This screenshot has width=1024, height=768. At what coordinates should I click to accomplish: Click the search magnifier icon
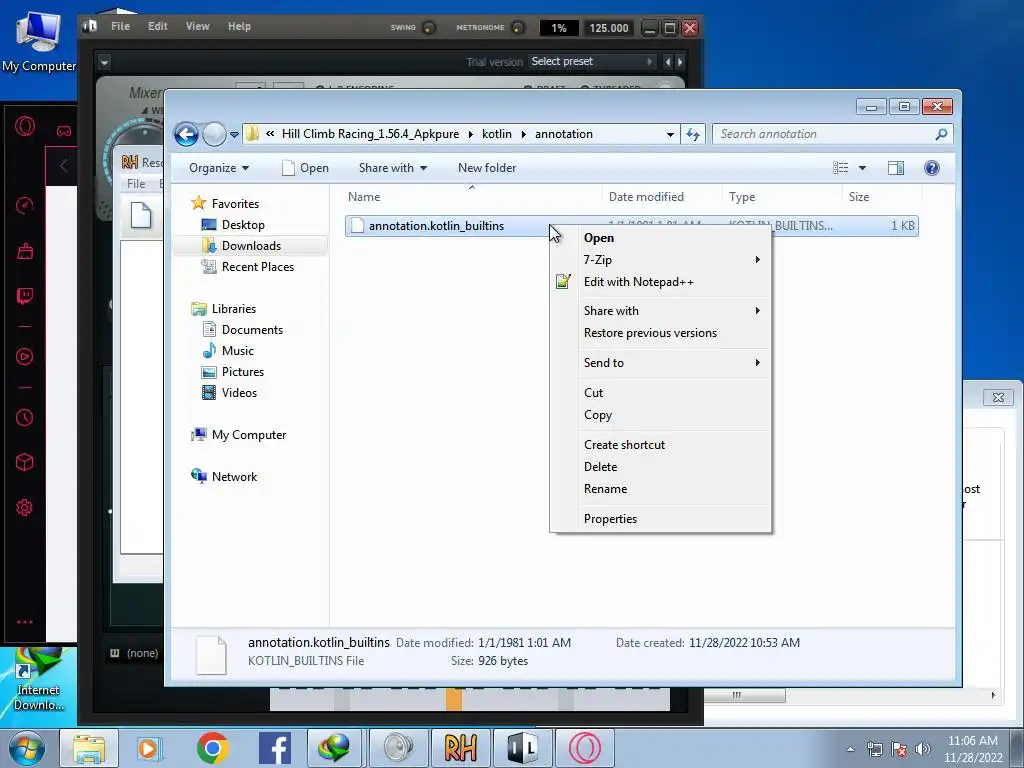coord(941,134)
